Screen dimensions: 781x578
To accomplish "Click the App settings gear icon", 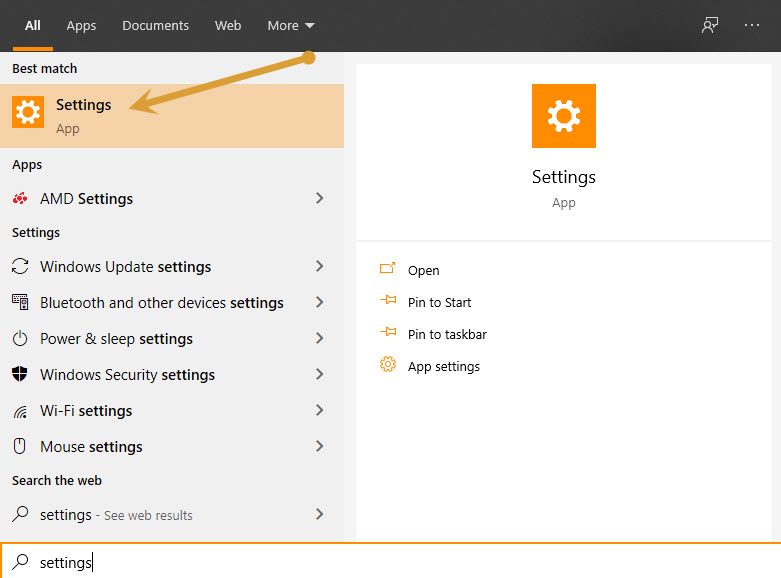I will [388, 365].
